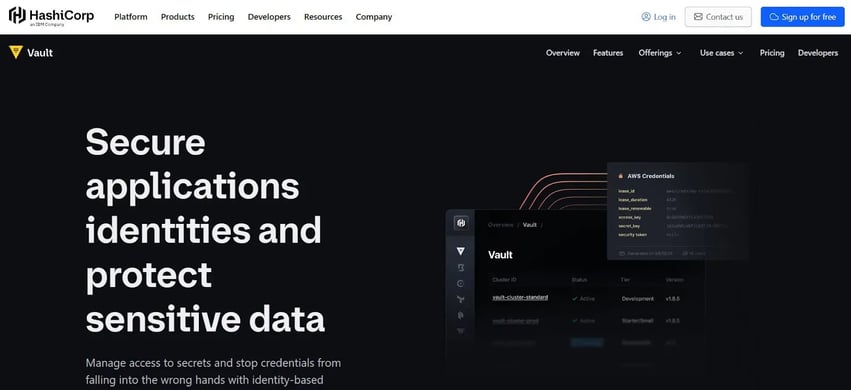Click the green check beside Active for vault-cluster-standard
Viewport: 851px width, 390px height.
coord(575,299)
